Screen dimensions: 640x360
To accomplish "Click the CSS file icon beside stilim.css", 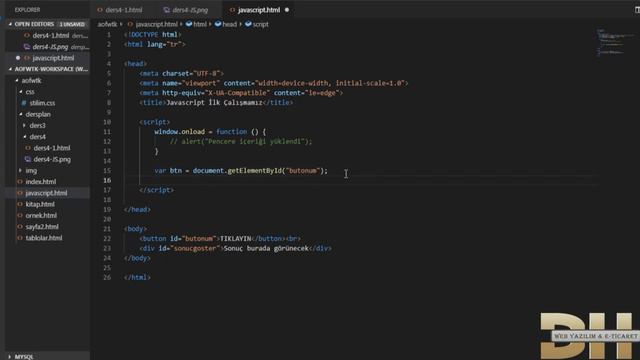I will coord(24,103).
